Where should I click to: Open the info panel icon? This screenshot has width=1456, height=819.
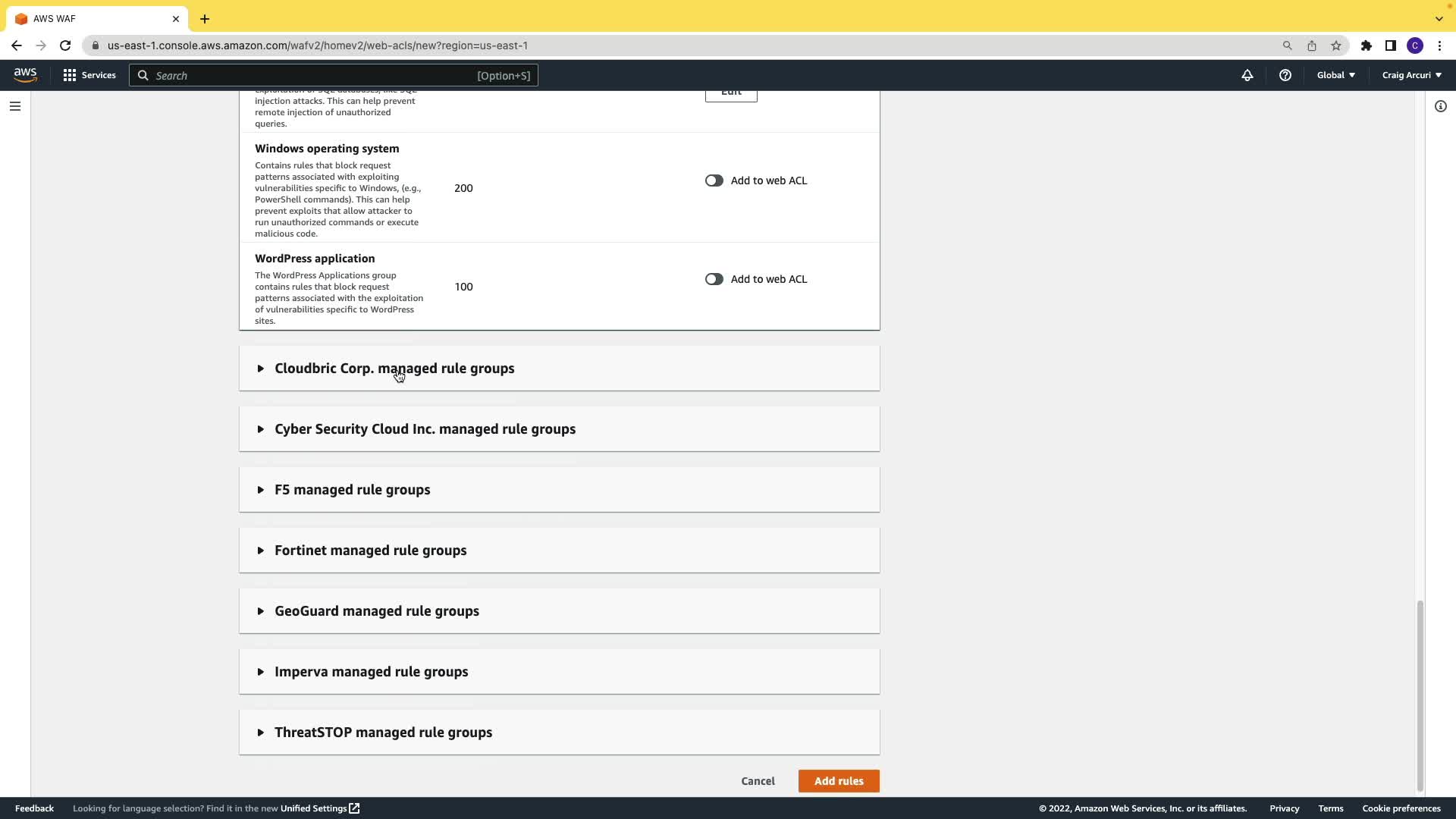tap(1440, 106)
